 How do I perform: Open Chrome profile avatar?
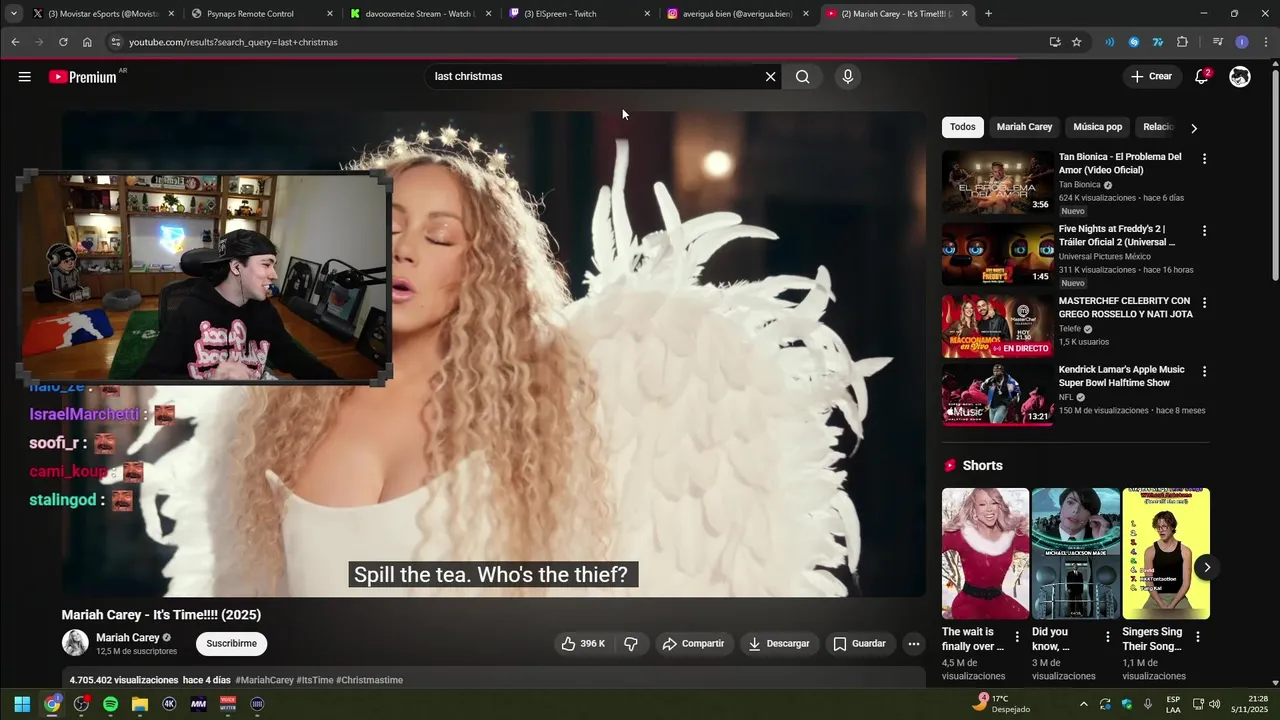(x=1241, y=42)
